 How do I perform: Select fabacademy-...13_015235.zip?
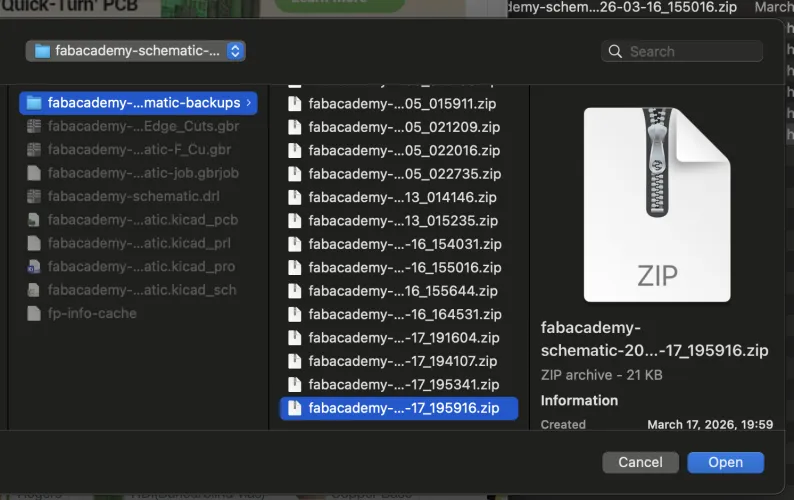click(x=399, y=221)
